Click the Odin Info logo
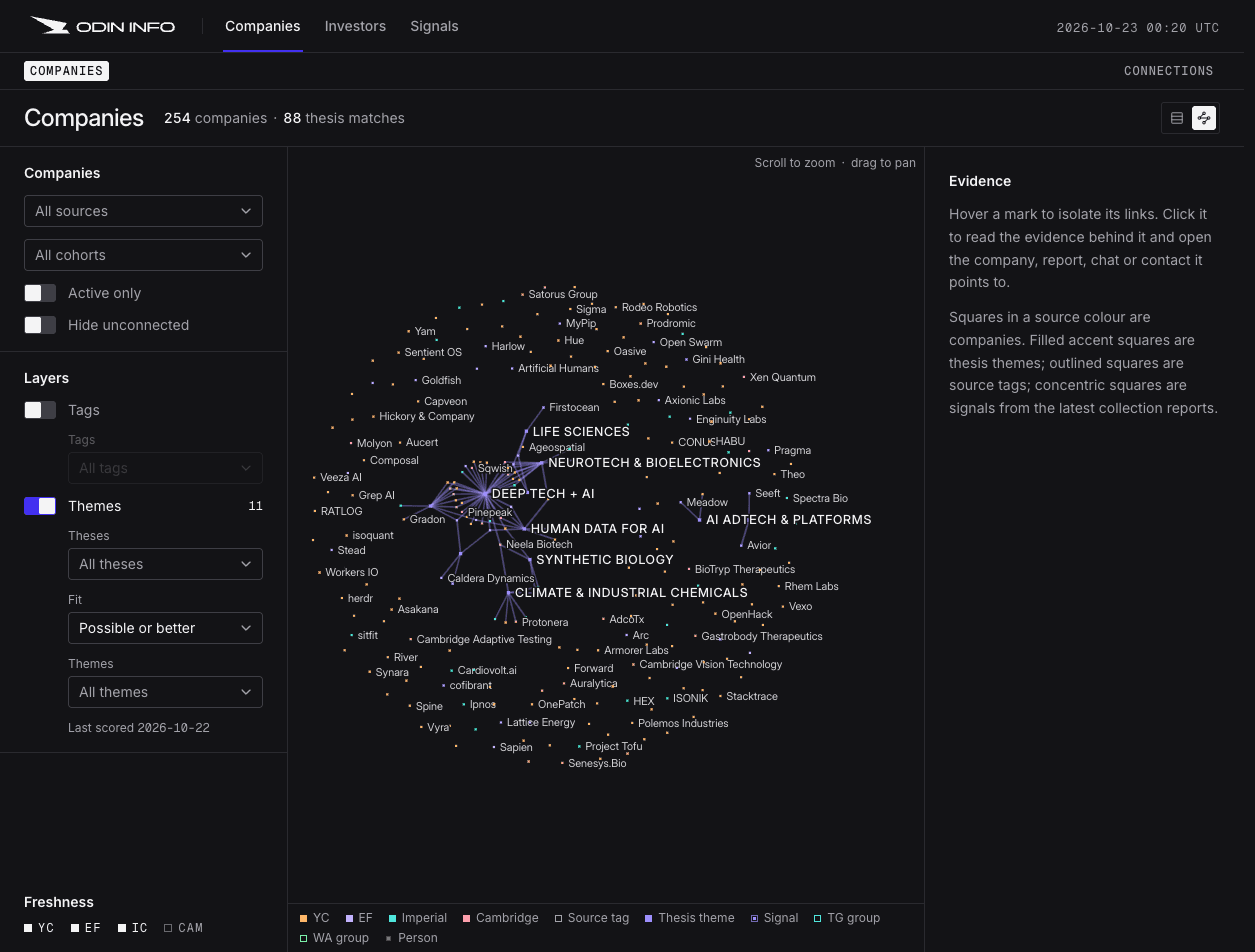This screenshot has width=1255, height=952. [x=103, y=26]
